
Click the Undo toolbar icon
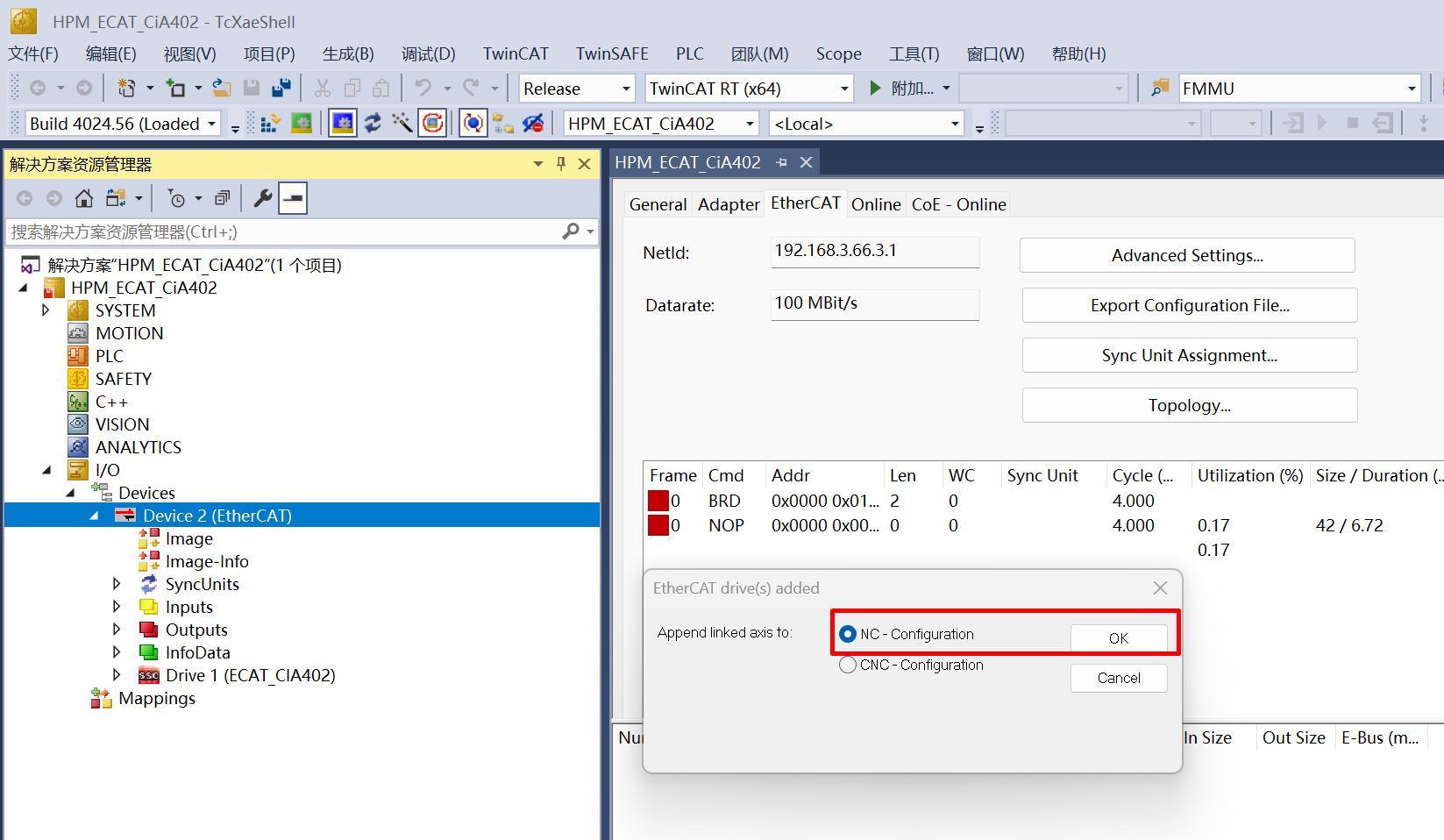(423, 88)
